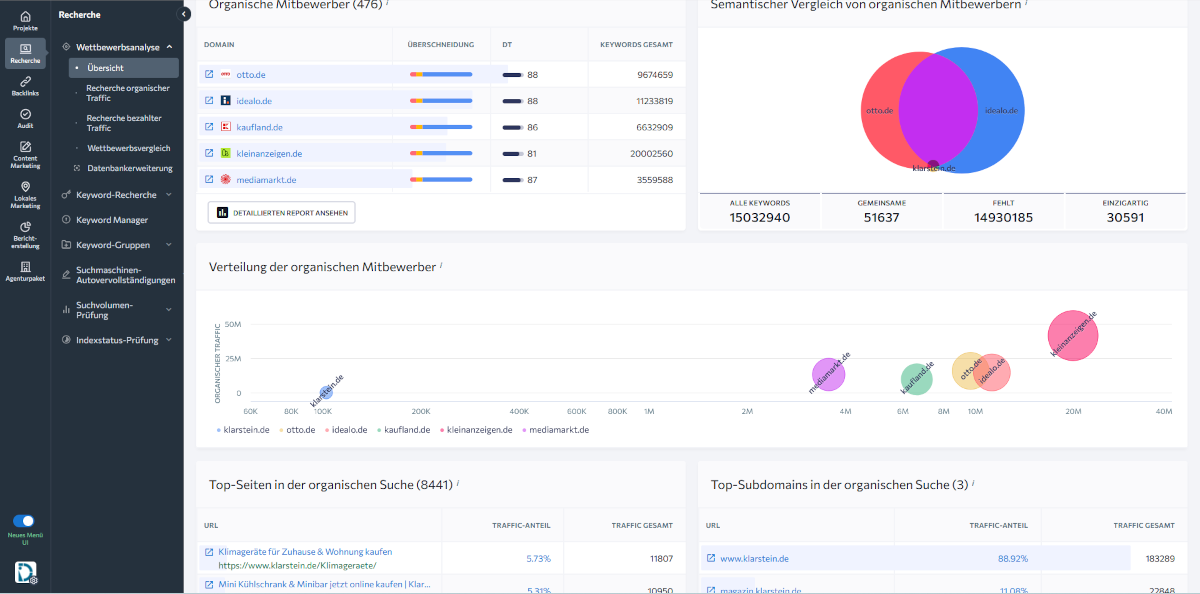Open mediamarkt.de external link icon
The image size is (1200, 594).
(209, 179)
